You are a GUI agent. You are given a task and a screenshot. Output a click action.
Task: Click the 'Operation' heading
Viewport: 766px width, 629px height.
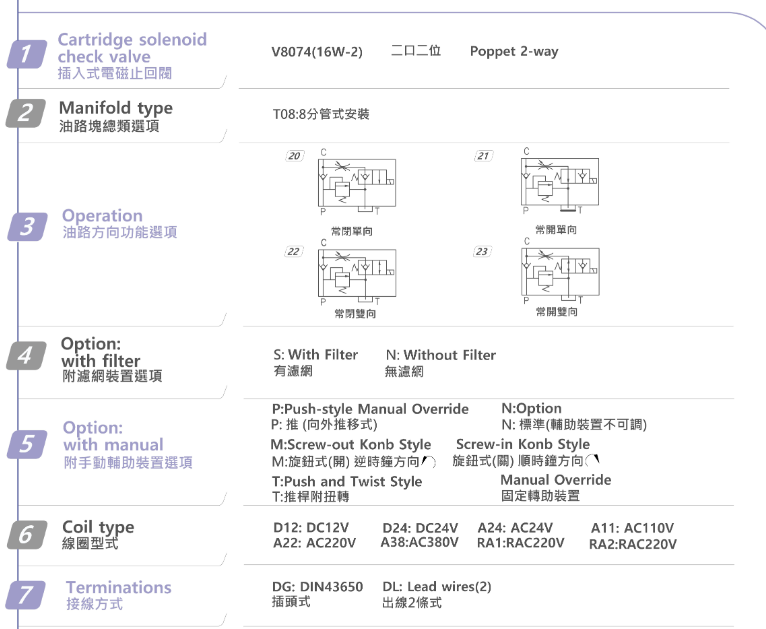click(103, 216)
